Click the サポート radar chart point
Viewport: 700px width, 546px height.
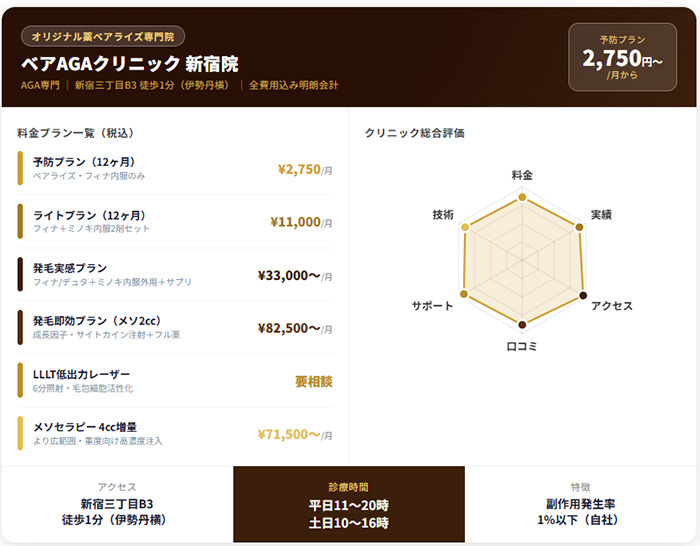(x=464, y=294)
